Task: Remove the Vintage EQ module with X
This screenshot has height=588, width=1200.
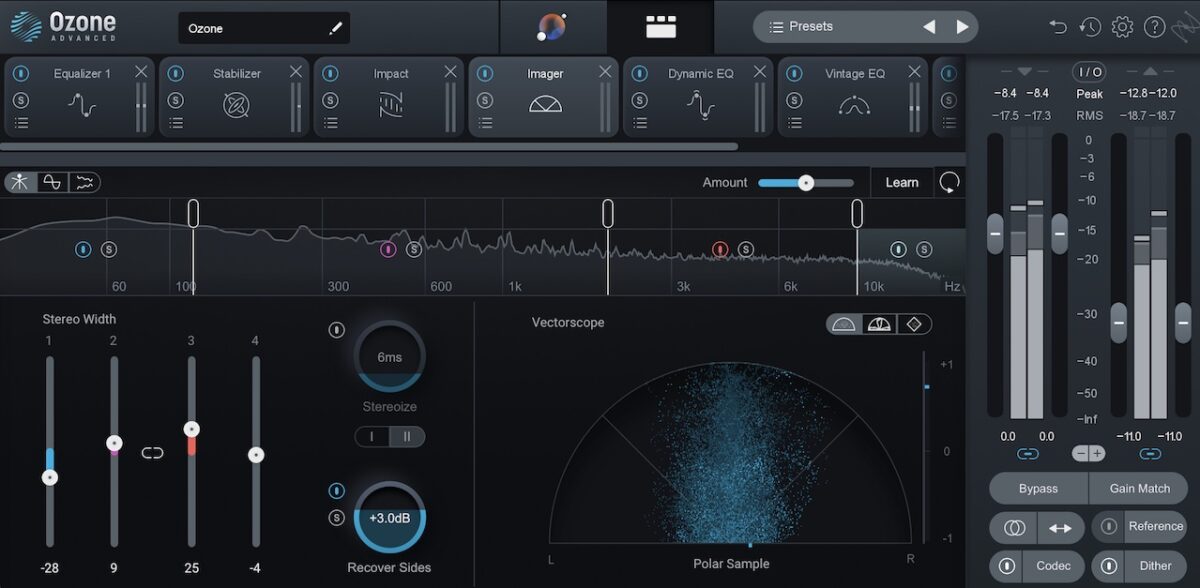Action: coord(915,72)
